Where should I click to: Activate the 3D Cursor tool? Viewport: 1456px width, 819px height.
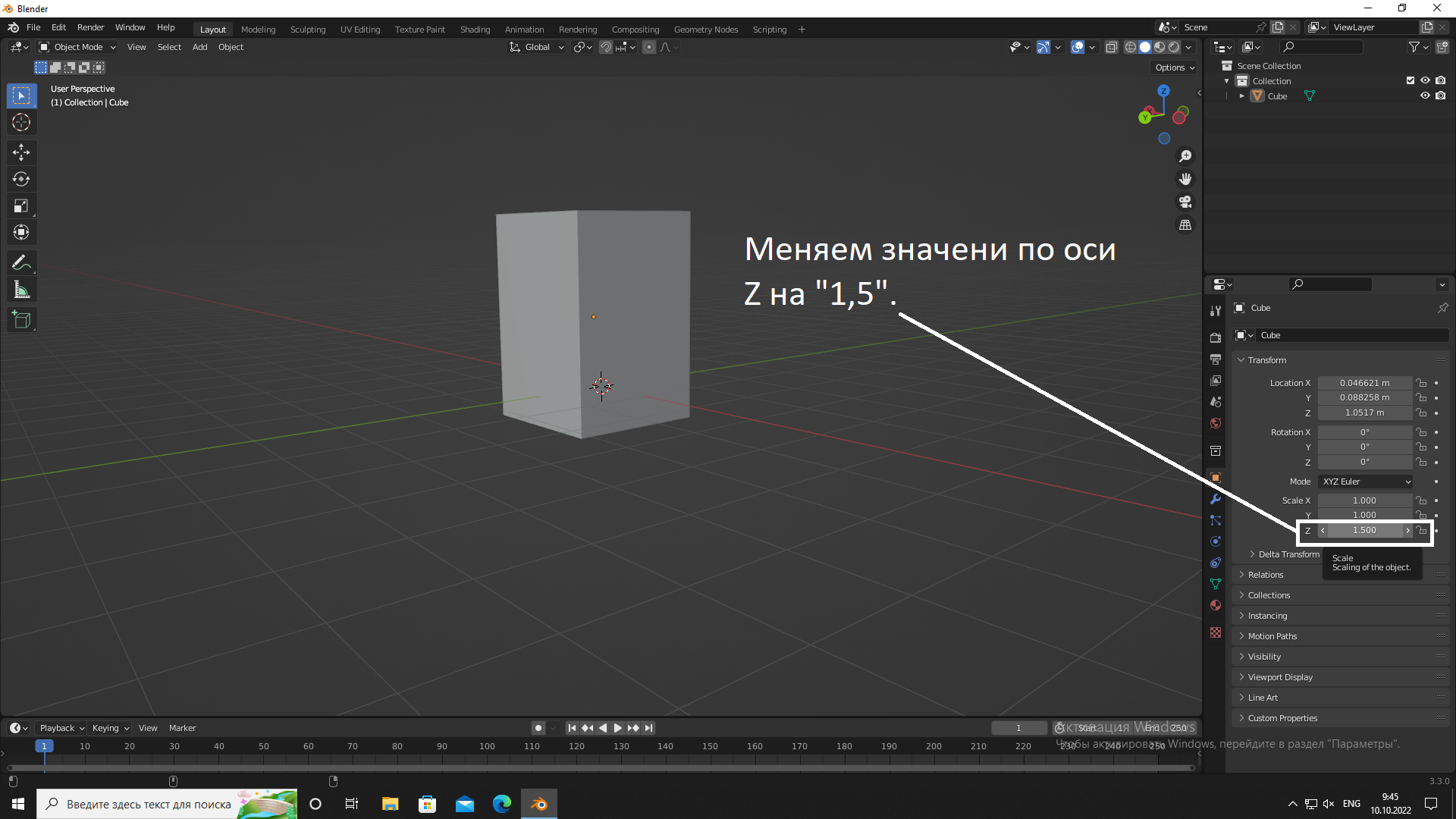[x=21, y=122]
